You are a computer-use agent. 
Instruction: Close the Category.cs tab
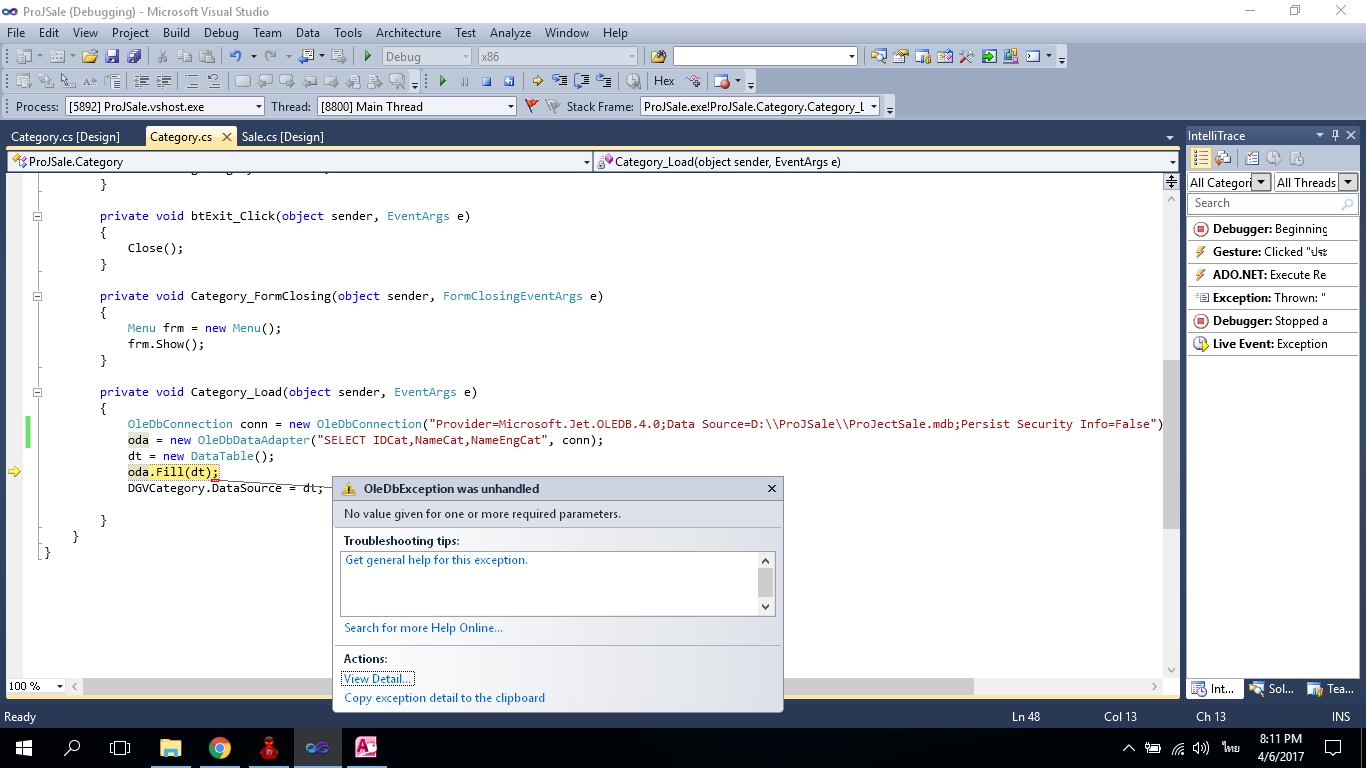pyautogui.click(x=227, y=137)
